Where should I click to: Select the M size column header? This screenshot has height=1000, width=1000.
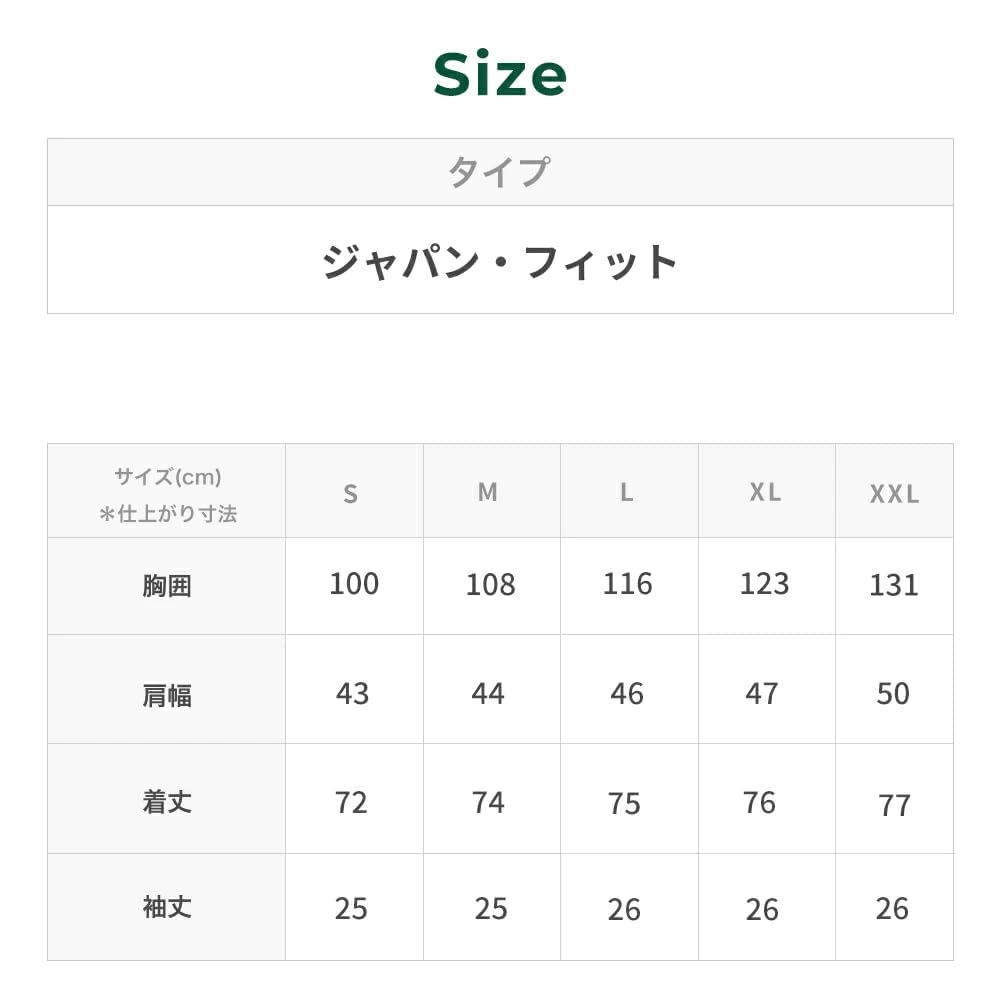tap(488, 492)
